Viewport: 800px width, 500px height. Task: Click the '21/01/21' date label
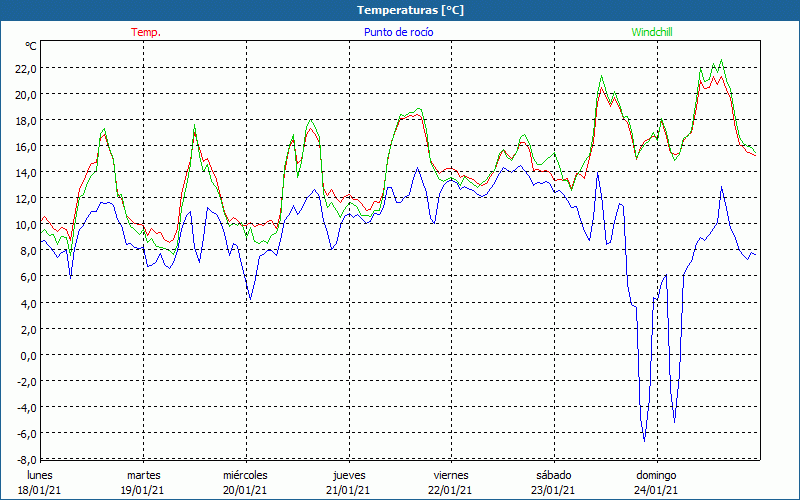pos(348,490)
